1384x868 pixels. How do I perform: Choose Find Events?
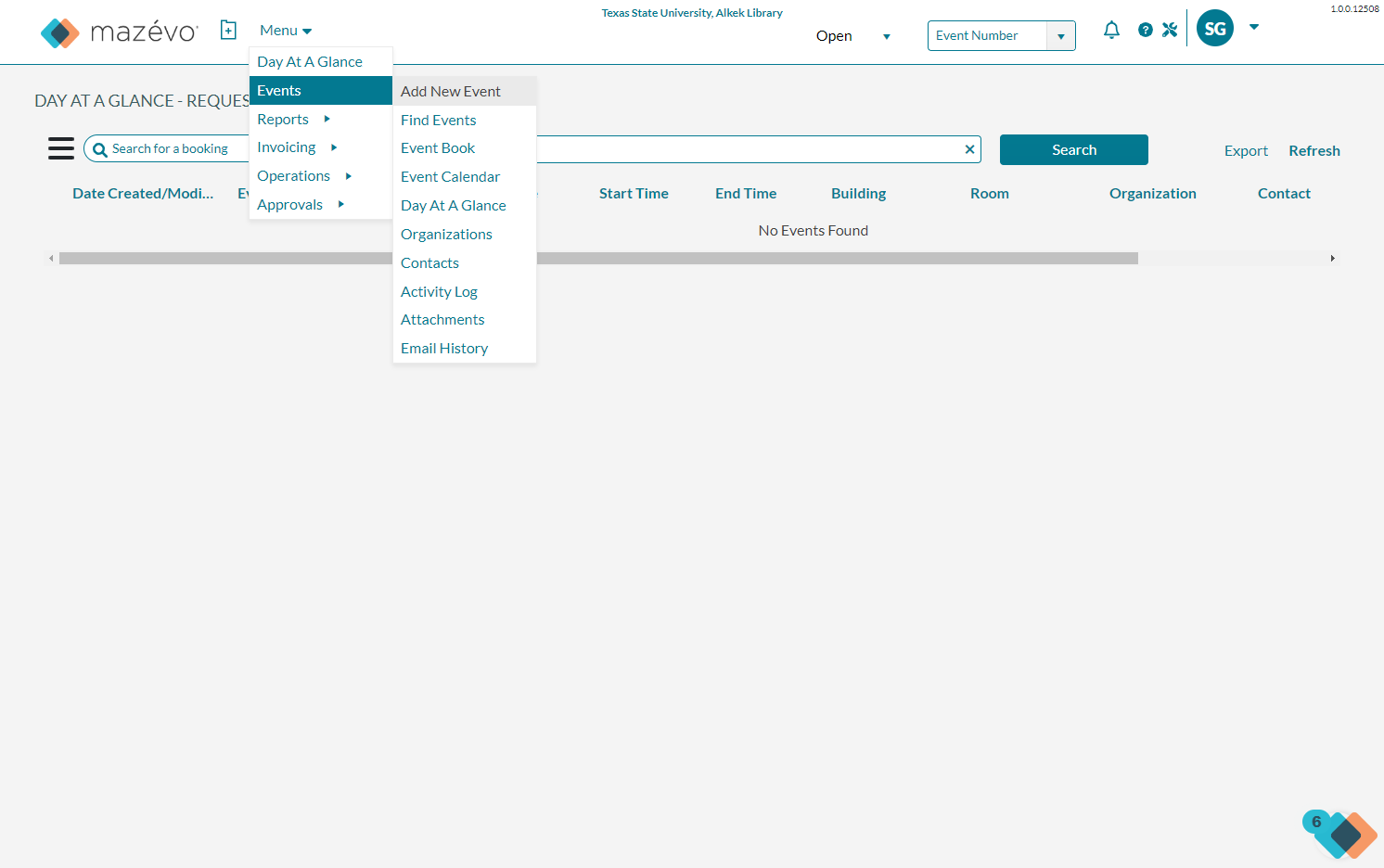pos(465,120)
